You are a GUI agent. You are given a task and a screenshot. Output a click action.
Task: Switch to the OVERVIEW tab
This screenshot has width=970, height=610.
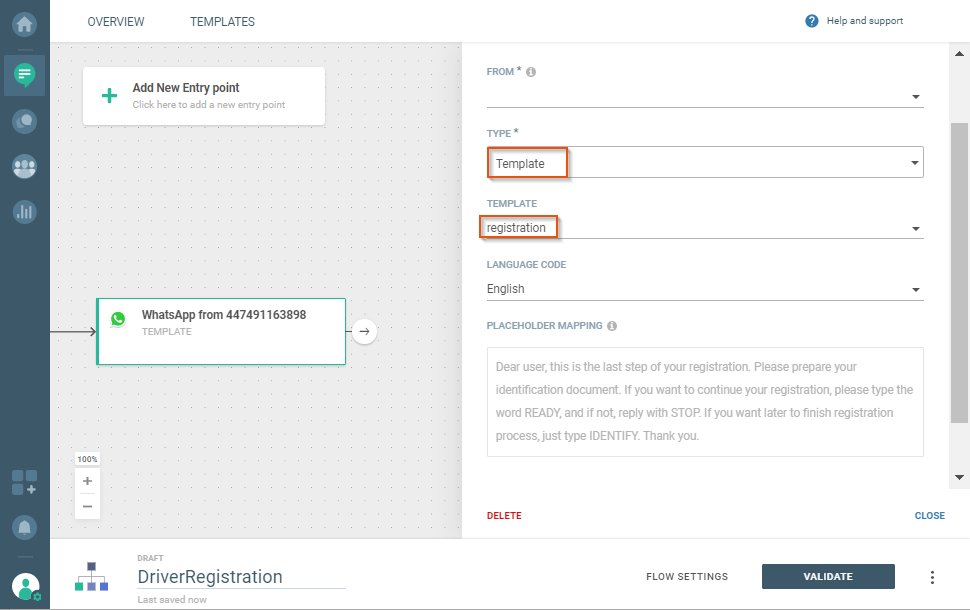[x=116, y=22]
